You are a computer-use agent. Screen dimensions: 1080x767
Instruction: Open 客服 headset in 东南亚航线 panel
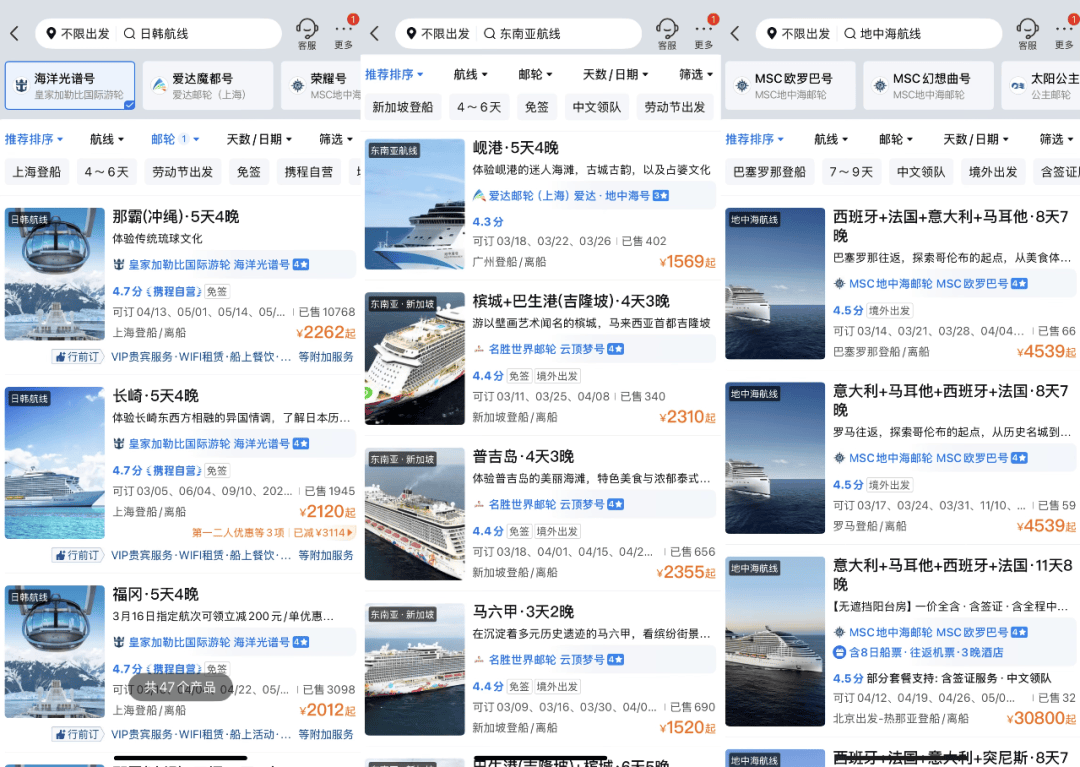pyautogui.click(x=667, y=32)
